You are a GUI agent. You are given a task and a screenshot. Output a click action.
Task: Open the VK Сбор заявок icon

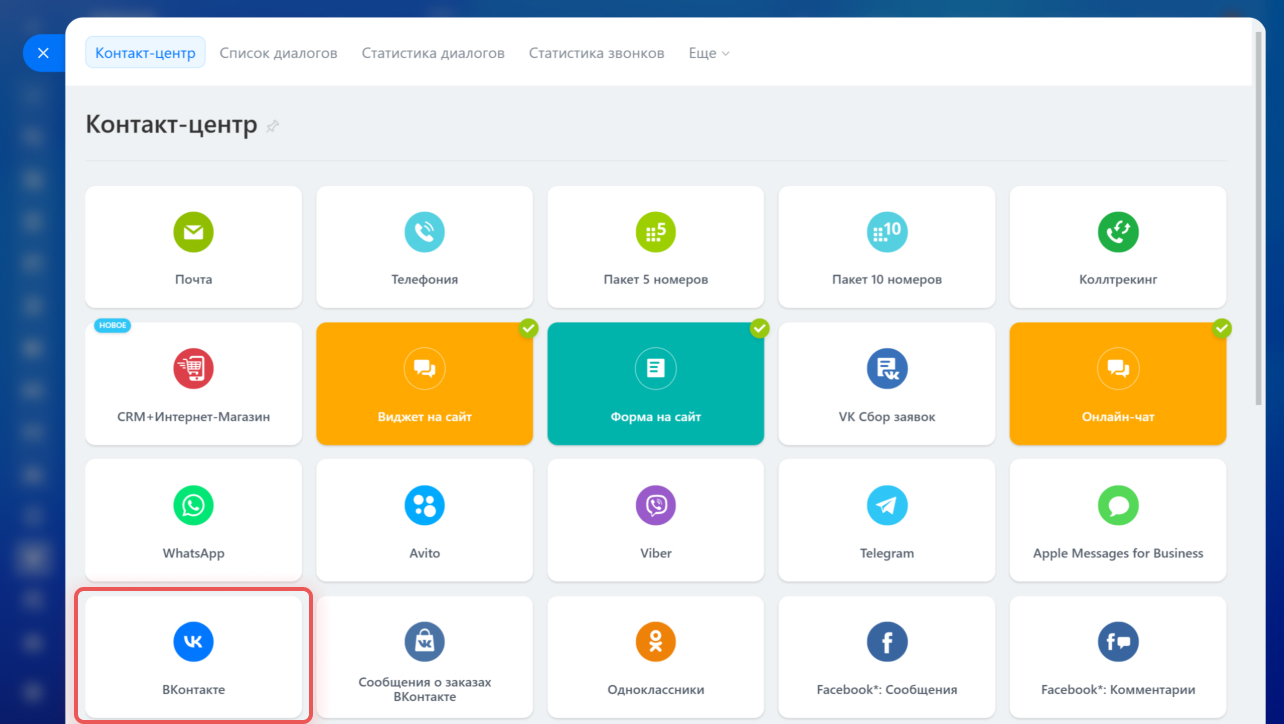[x=887, y=369]
